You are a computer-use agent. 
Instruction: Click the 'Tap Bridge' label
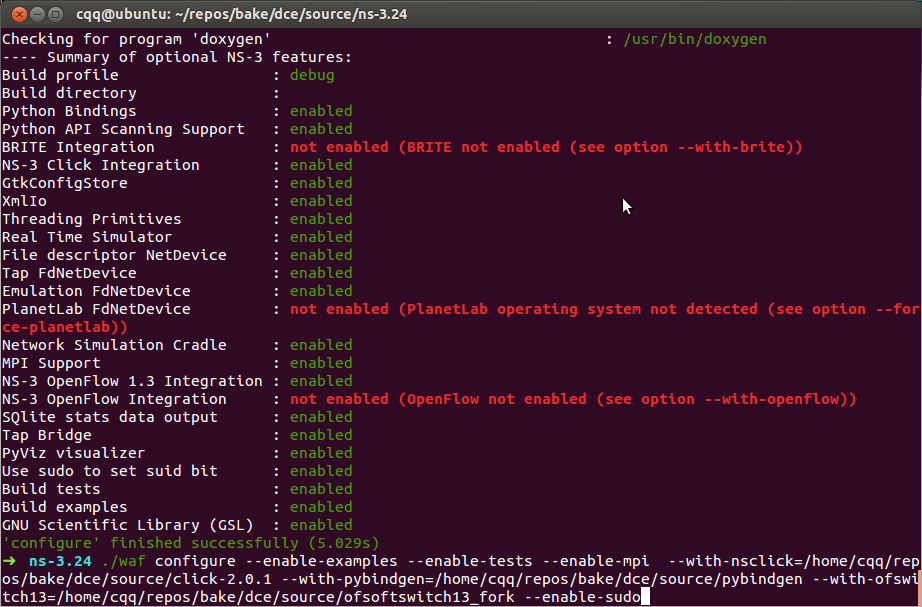[x=47, y=435]
